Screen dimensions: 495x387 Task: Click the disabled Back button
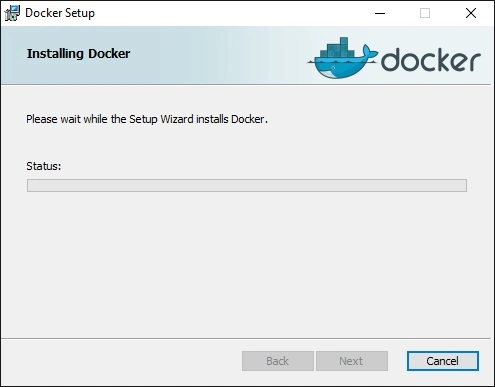[278, 361]
